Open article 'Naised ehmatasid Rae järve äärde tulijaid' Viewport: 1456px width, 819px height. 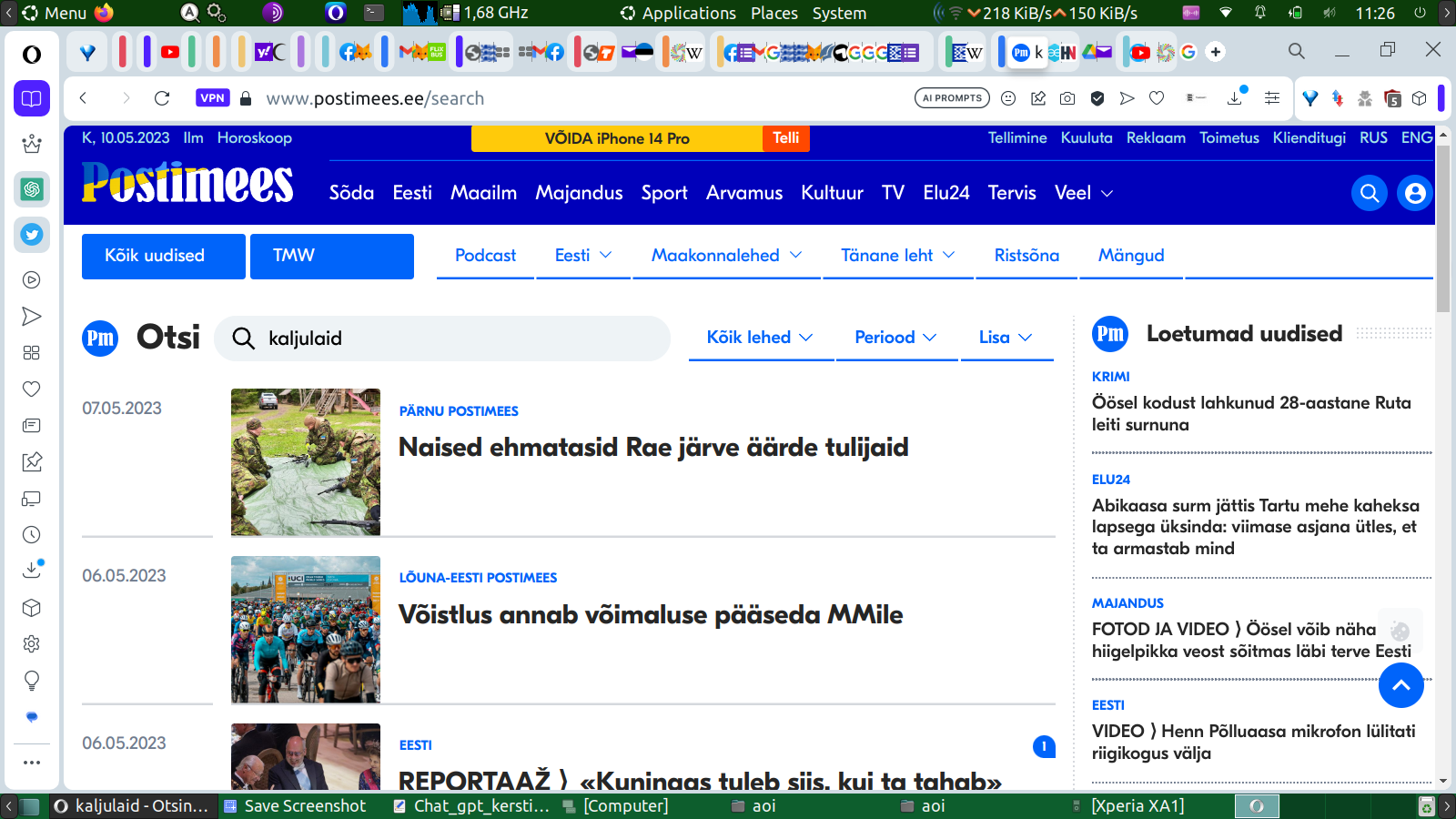click(x=653, y=448)
